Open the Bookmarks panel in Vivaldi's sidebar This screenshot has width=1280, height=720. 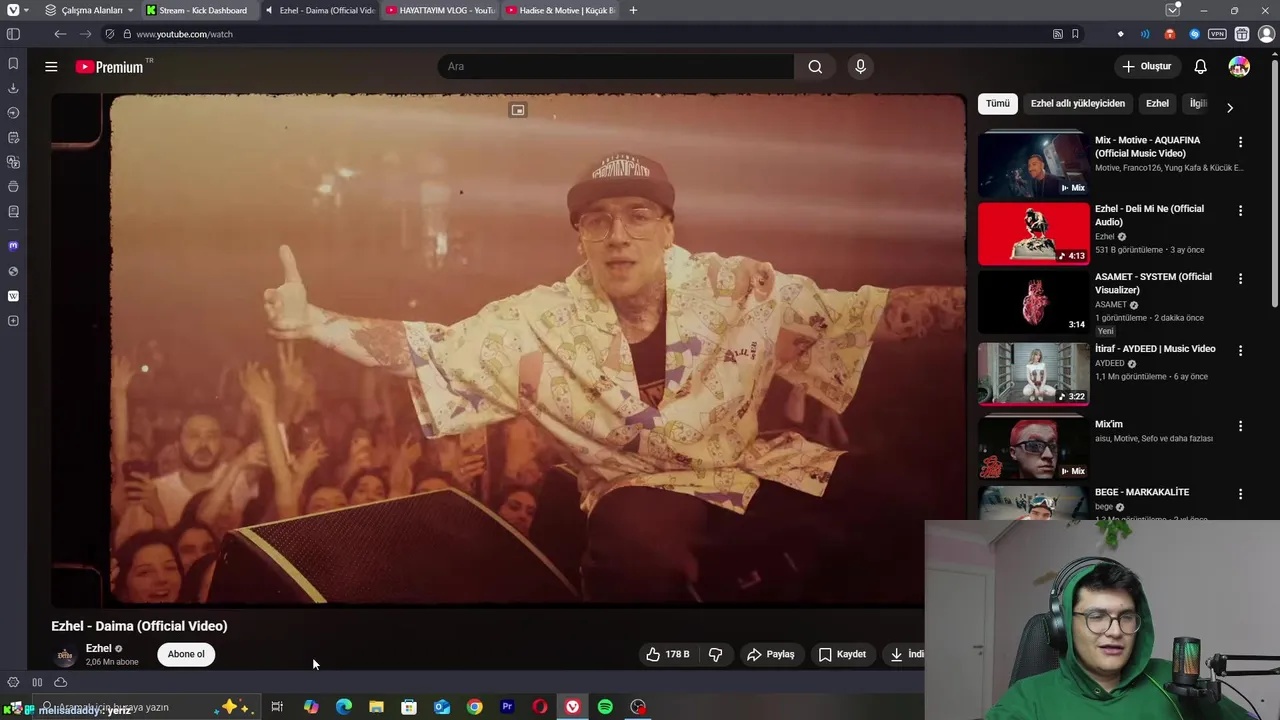tap(13, 63)
